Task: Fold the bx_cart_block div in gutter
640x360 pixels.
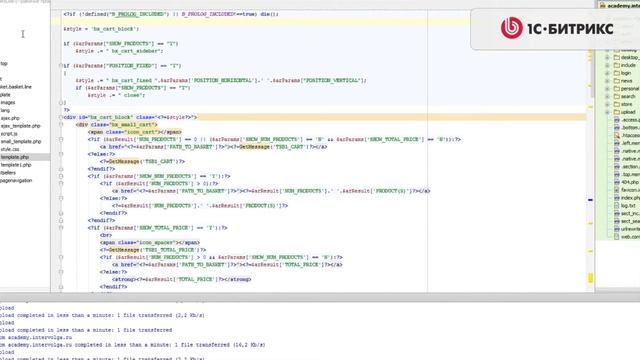Action: click(60, 117)
